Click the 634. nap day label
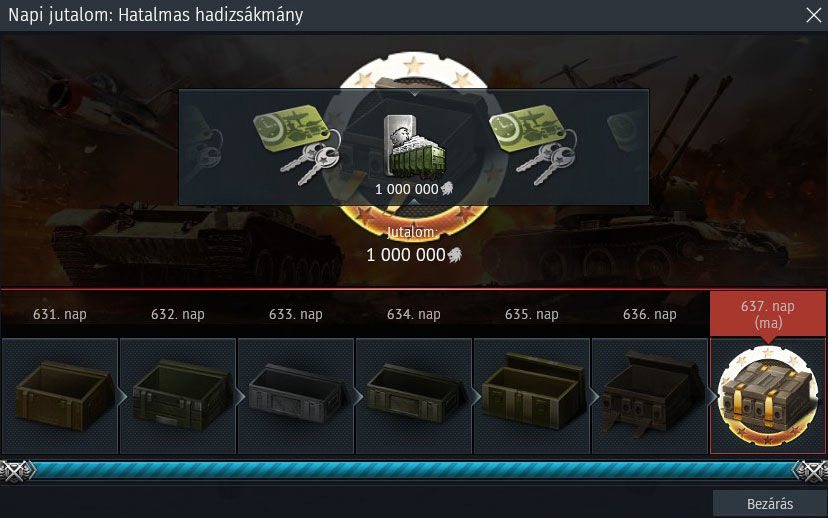This screenshot has height=518, width=828. (414, 314)
